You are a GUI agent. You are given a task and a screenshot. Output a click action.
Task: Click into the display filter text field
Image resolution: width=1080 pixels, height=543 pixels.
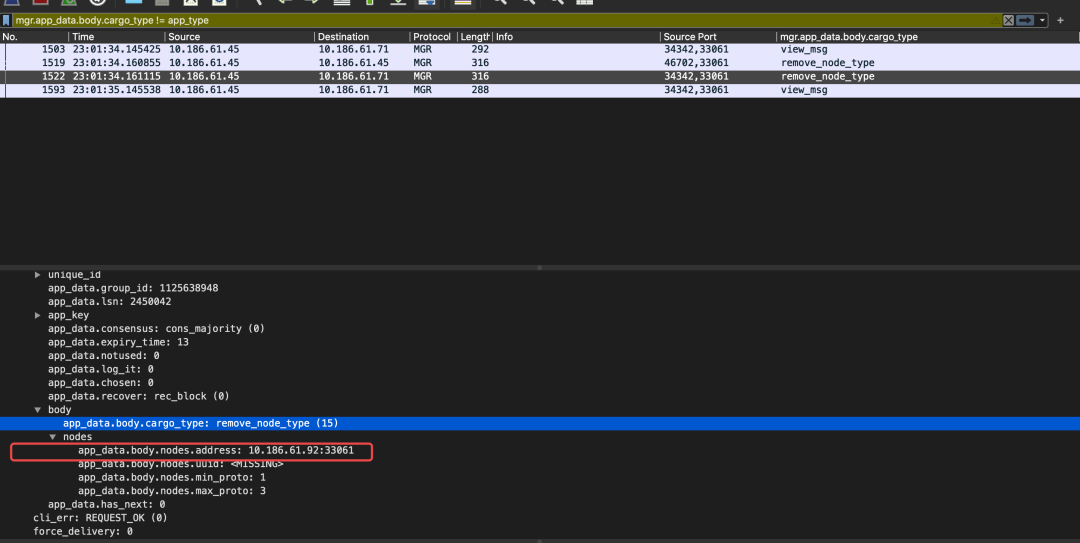[x=500, y=20]
